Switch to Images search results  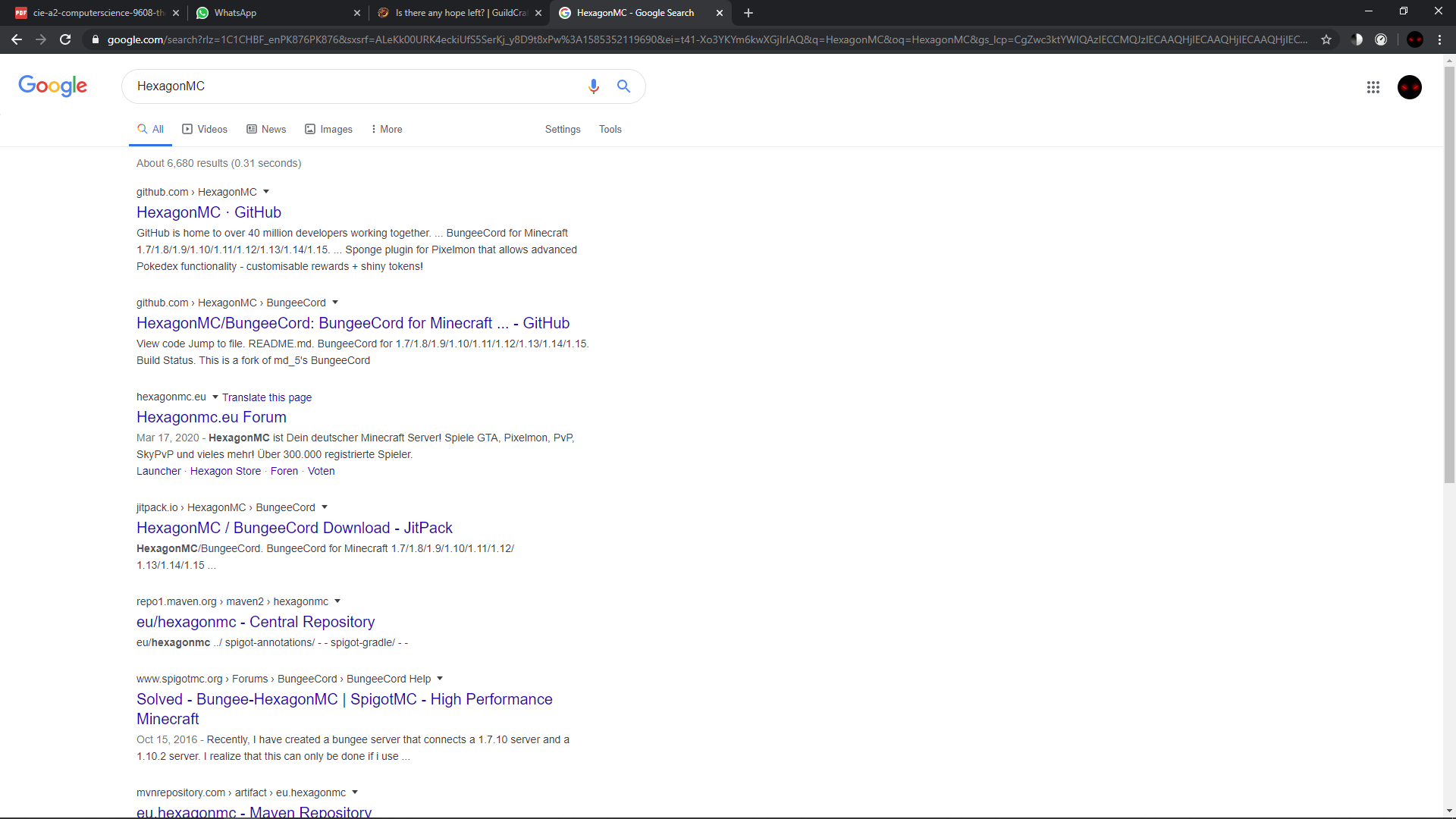click(x=328, y=130)
